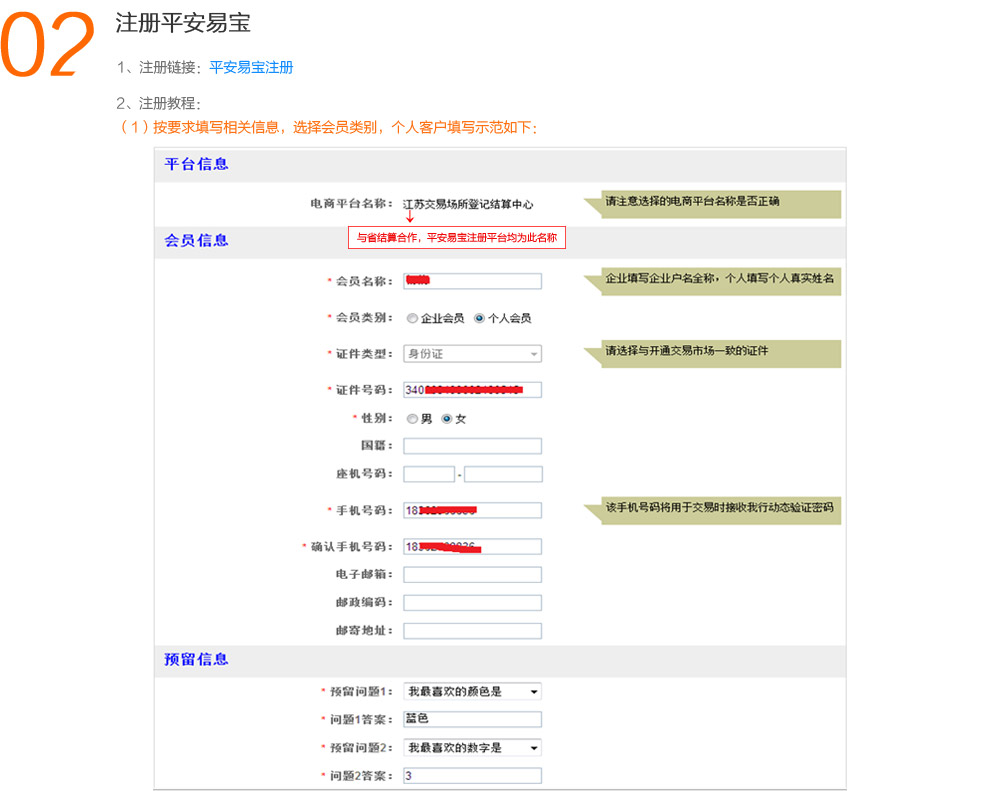Click the 电子邮箱 input field

click(x=472, y=575)
